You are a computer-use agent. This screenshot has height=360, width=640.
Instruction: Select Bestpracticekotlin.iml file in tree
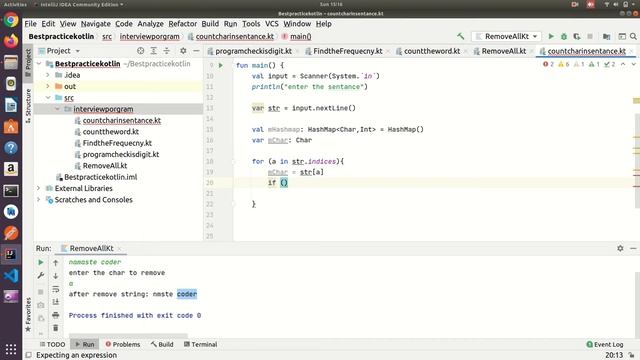100,177
